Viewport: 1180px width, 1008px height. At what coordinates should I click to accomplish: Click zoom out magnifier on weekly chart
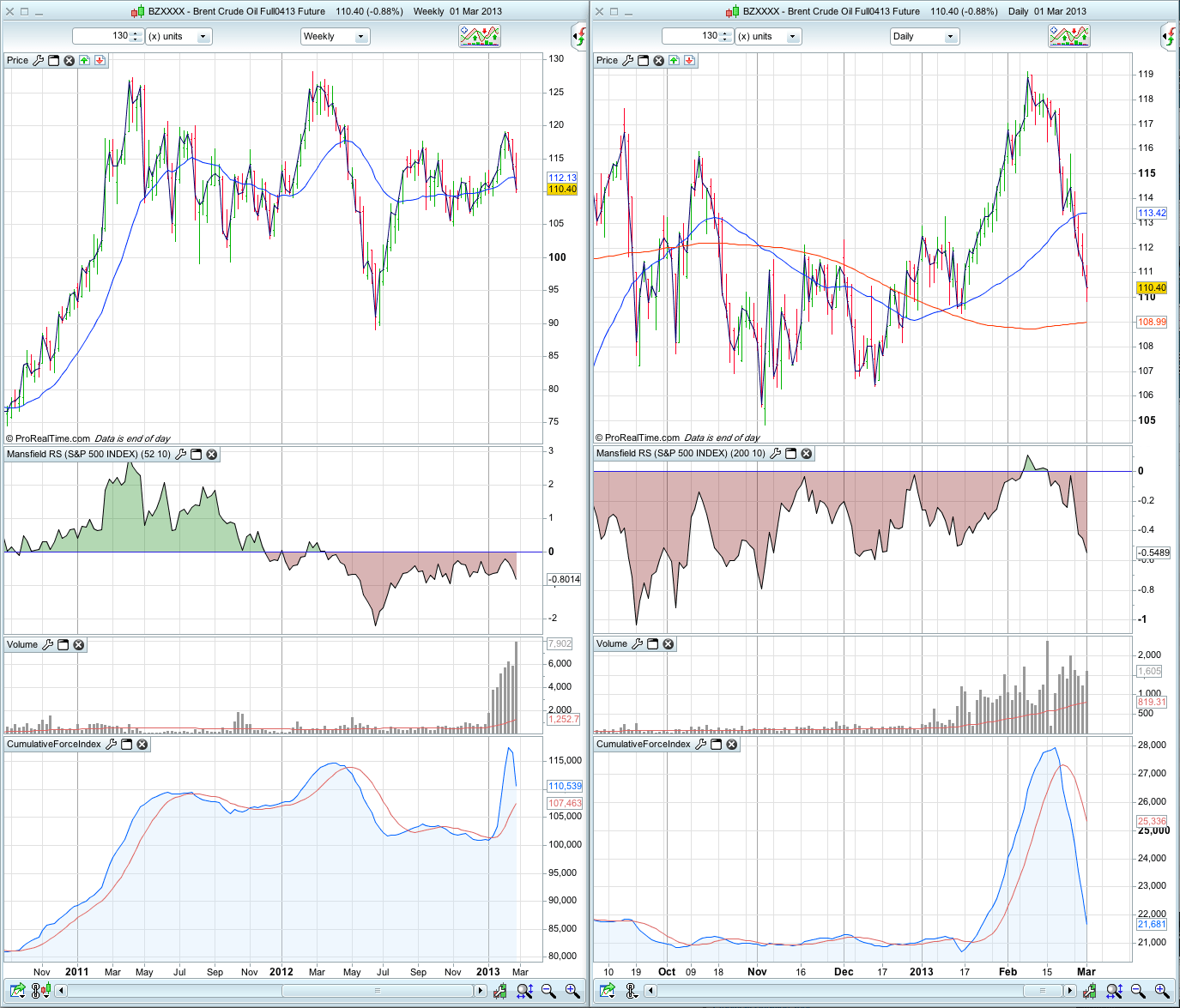click(548, 992)
